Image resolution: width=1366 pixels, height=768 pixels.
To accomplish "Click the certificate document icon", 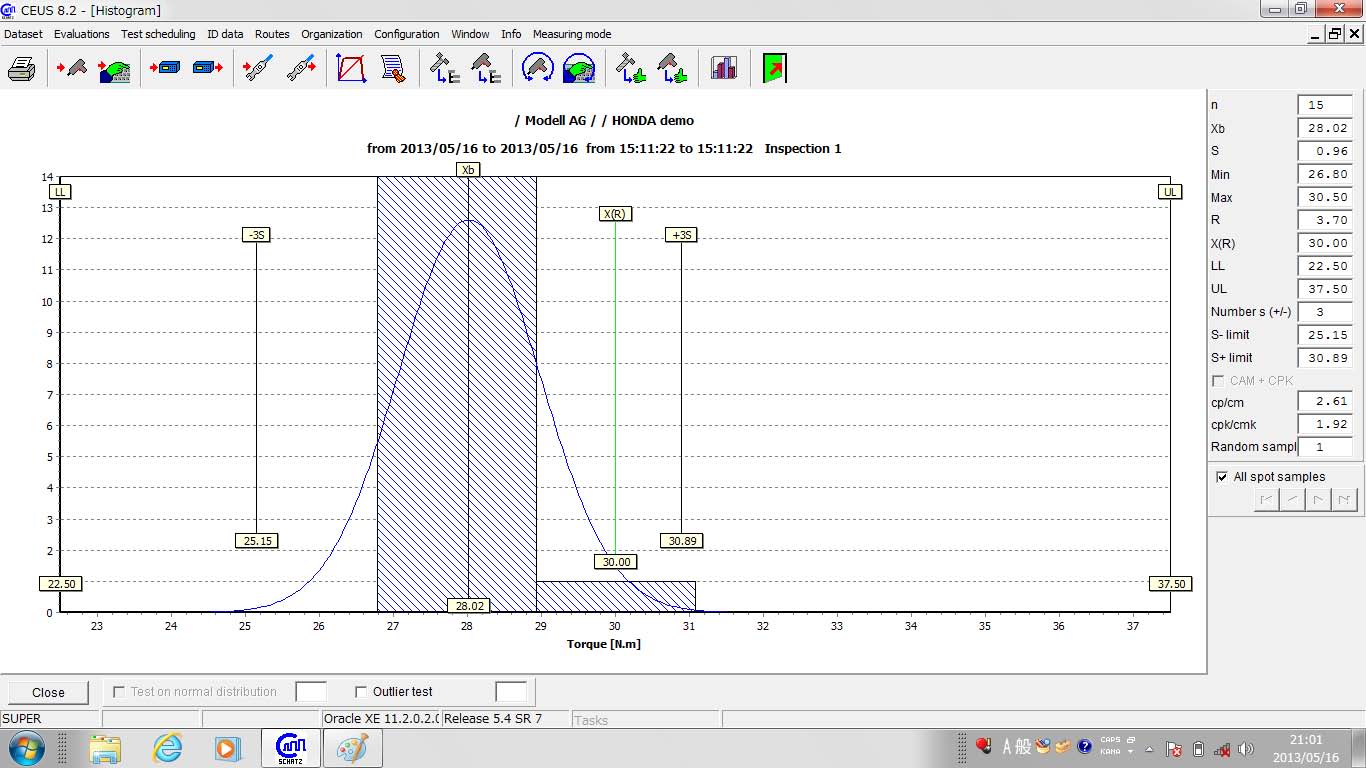I will 393,69.
